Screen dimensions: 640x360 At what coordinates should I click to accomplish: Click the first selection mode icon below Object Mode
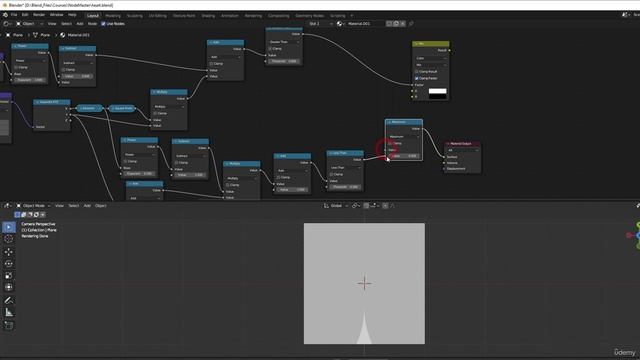click(x=17, y=215)
